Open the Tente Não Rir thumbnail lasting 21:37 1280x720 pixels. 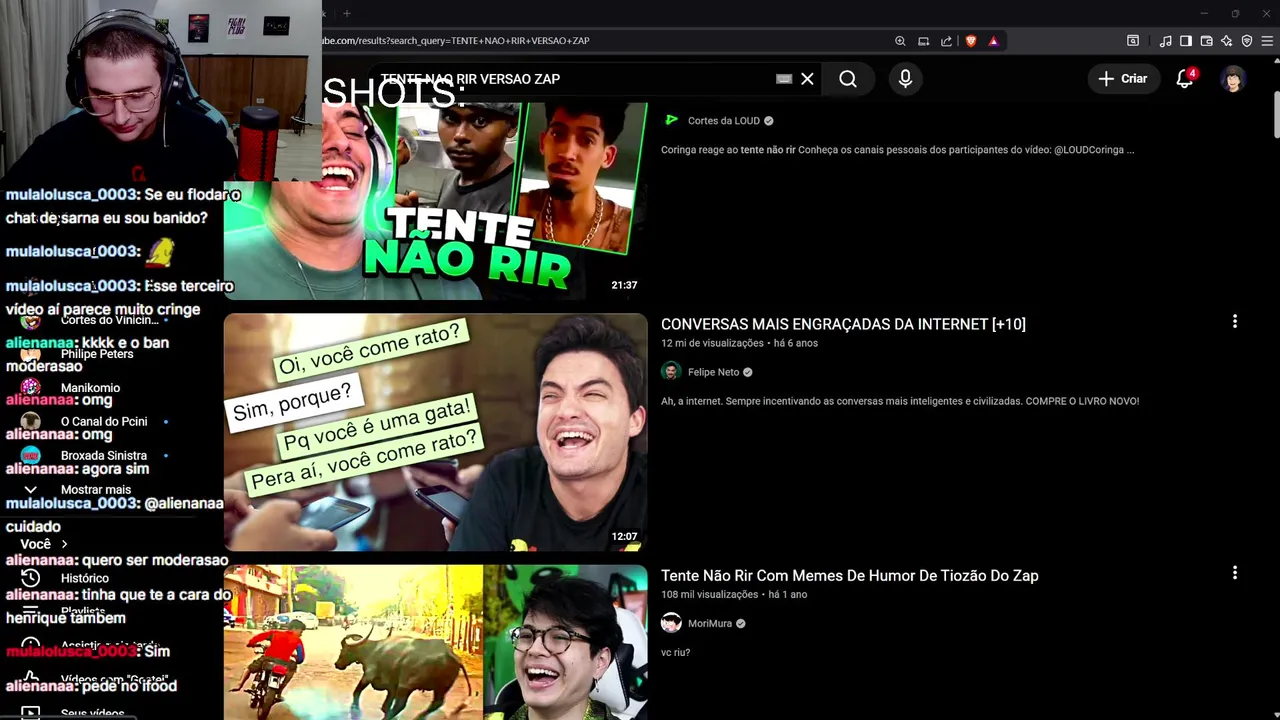tap(435, 200)
